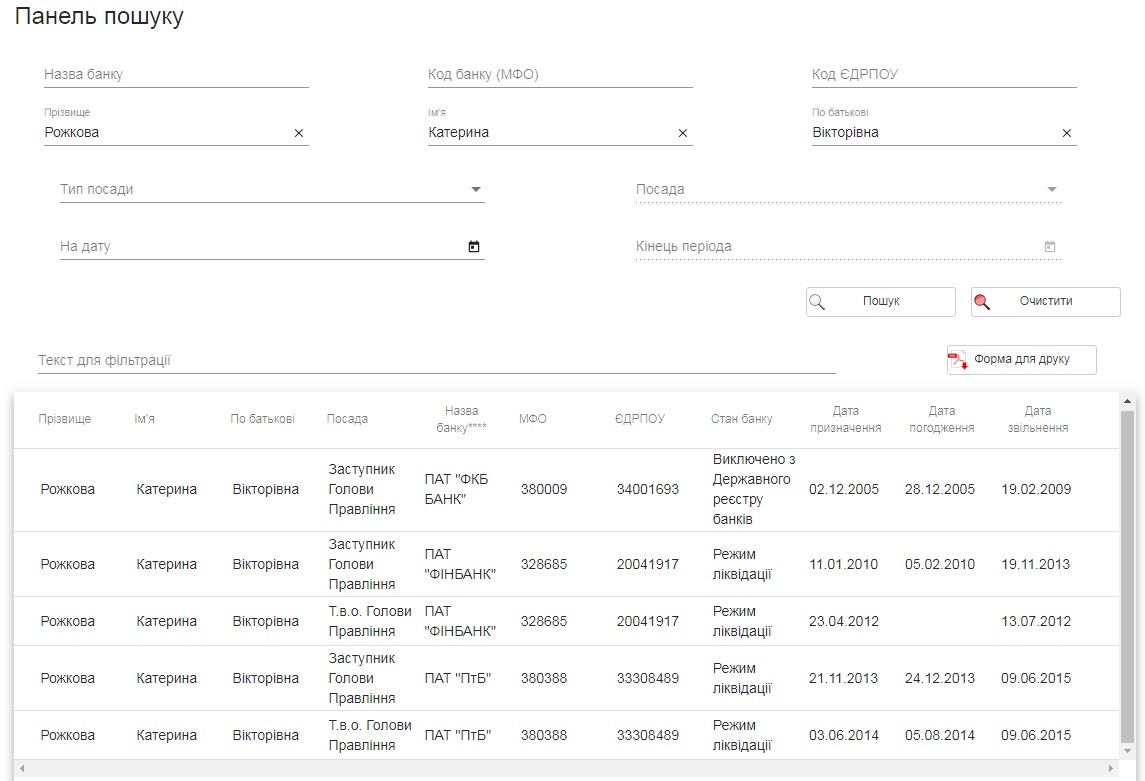Image resolution: width=1145 pixels, height=781 pixels.
Task: Click the PDF icon in Форма для друку
Action: point(958,360)
